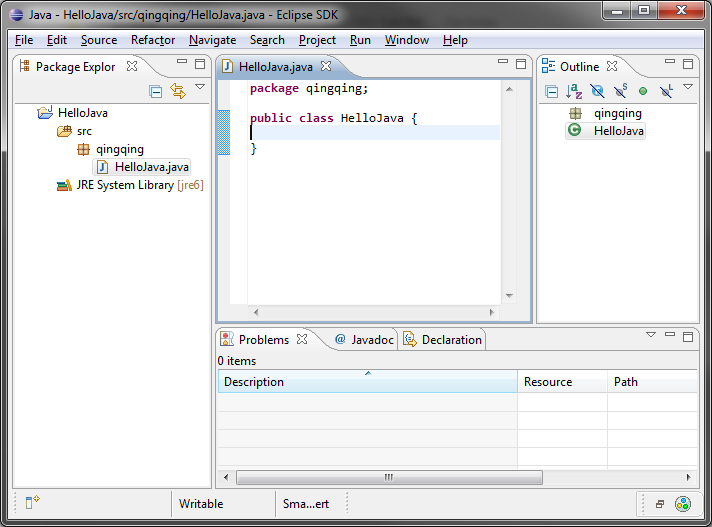
Task: Select HelloJava.java in Package Explorer
Action: click(151, 167)
